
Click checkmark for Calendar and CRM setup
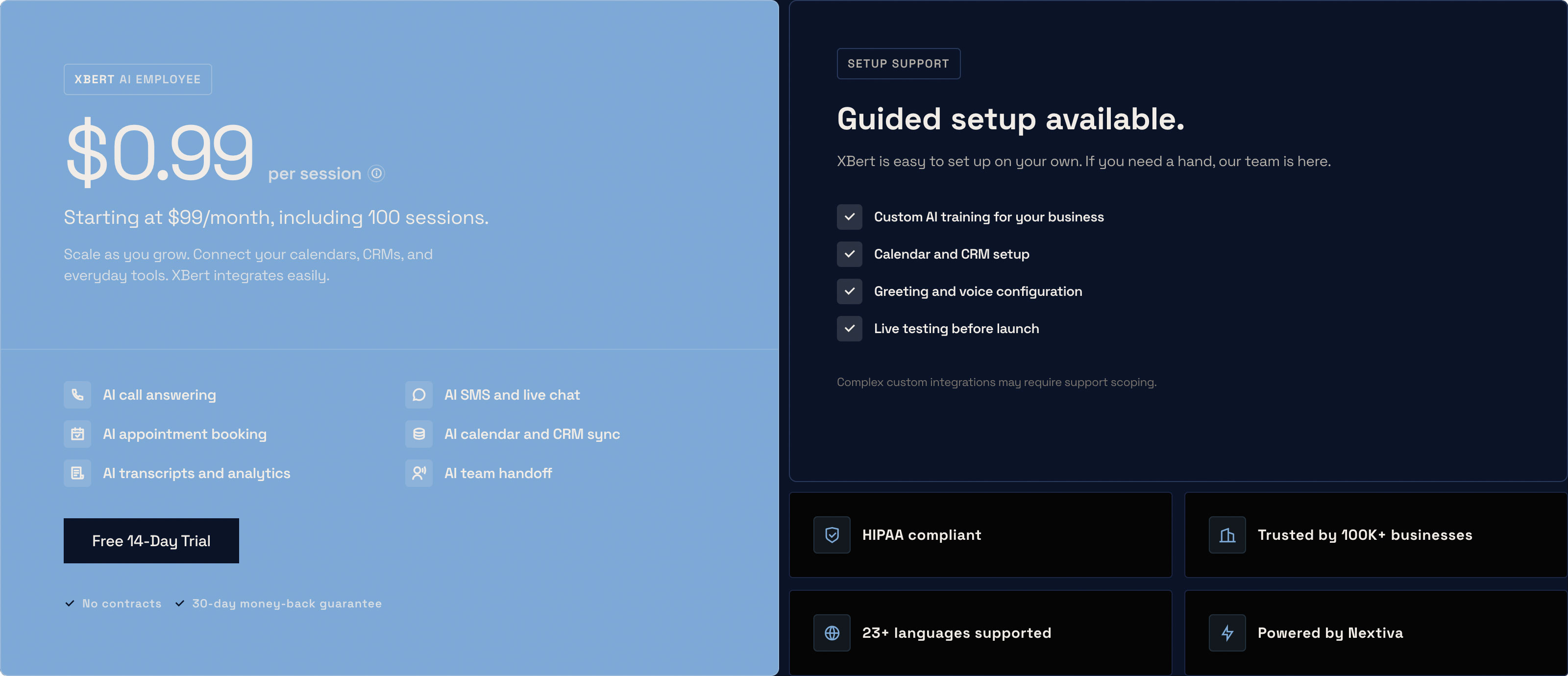[x=850, y=254]
